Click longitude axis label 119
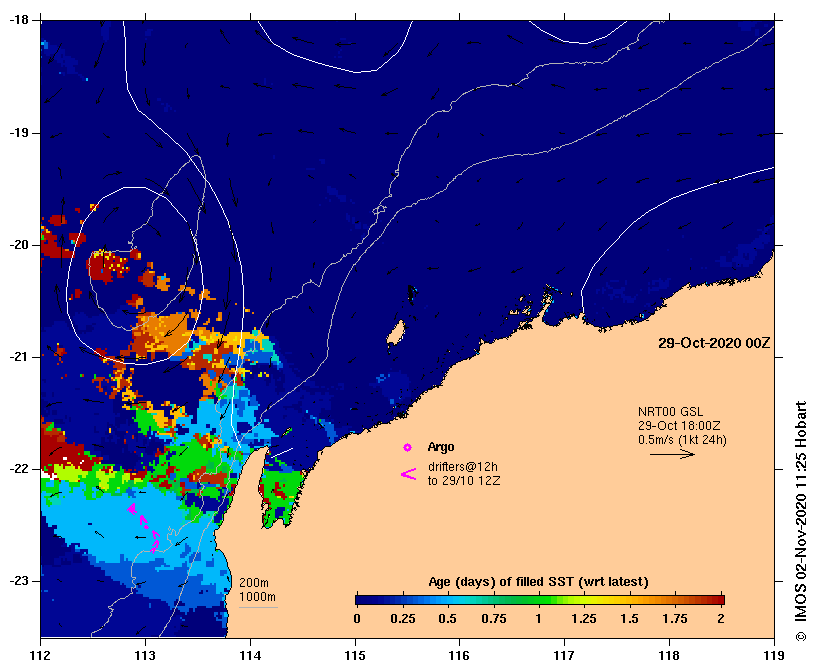This screenshot has height=672, width=818. (x=774, y=655)
